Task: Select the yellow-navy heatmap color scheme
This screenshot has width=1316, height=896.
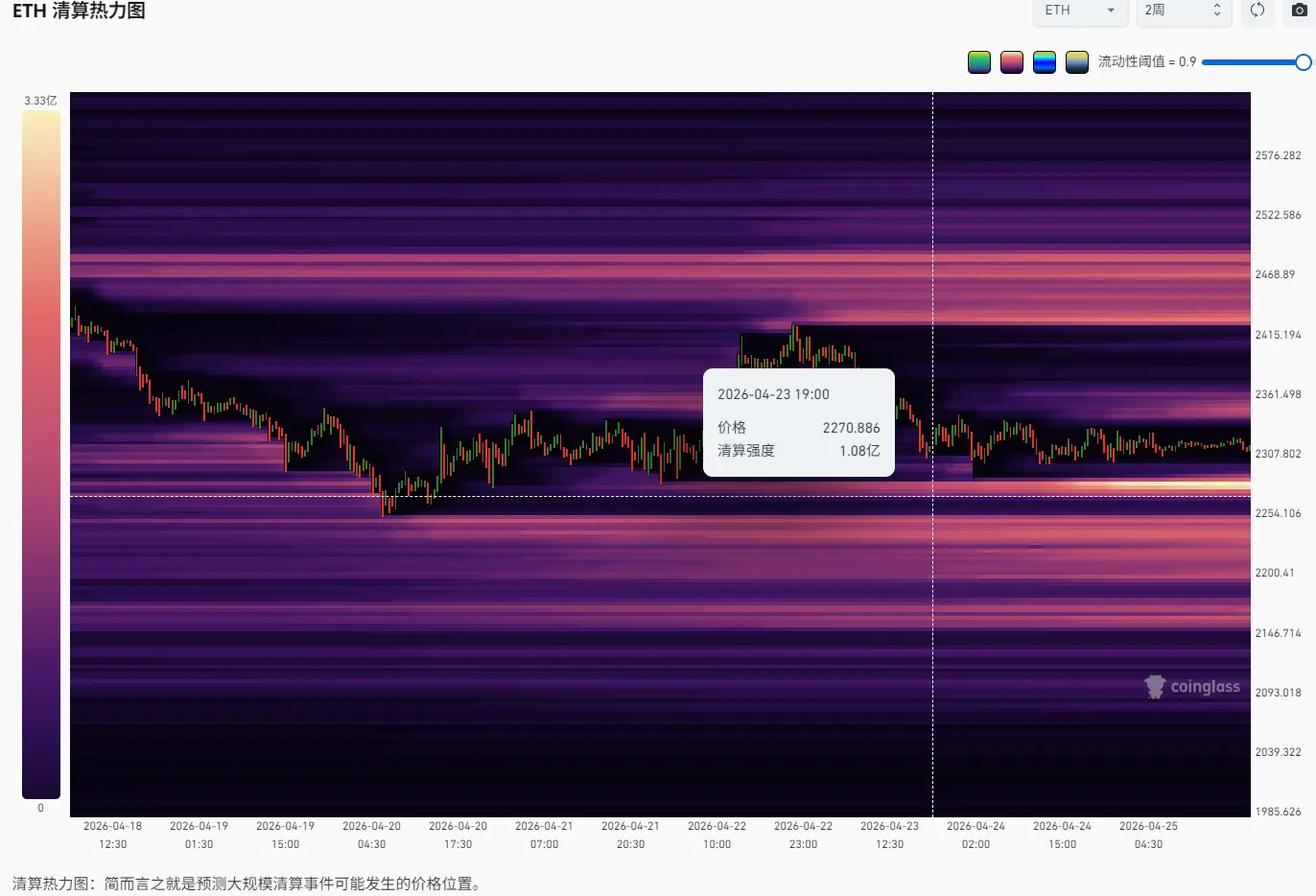Action: 1077,62
